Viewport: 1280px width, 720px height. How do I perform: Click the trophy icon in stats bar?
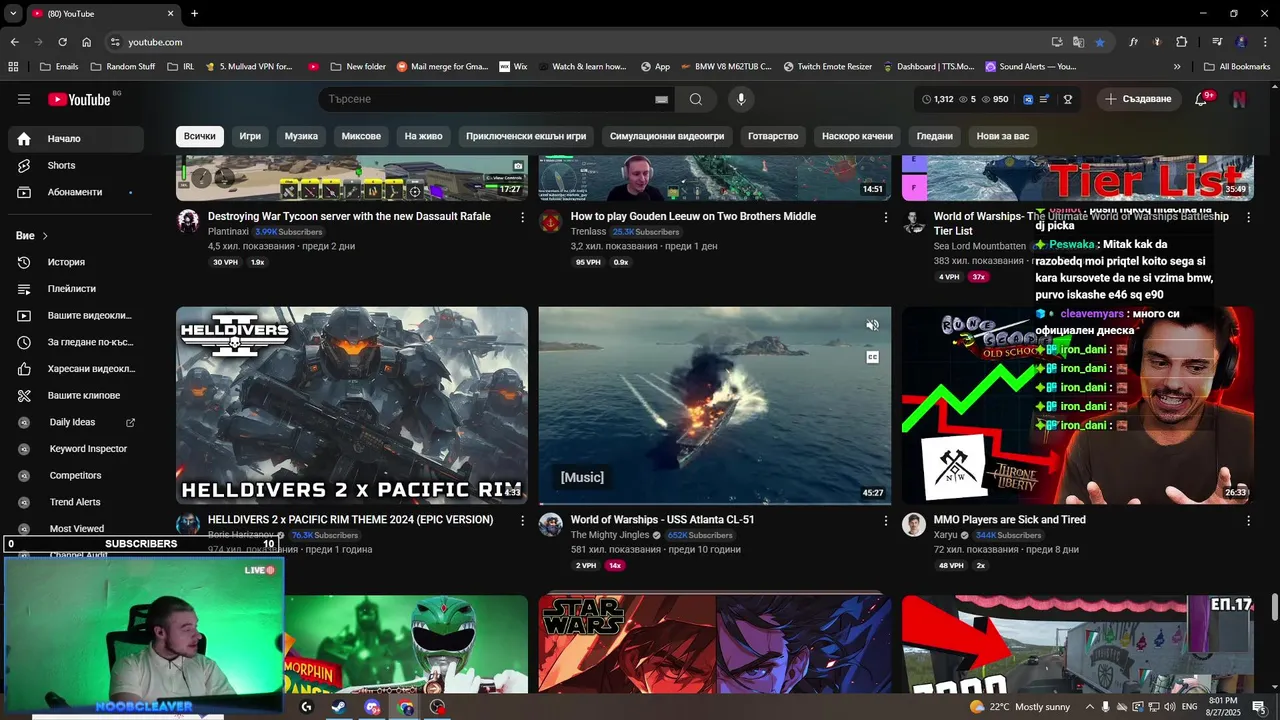pyautogui.click(x=1068, y=99)
